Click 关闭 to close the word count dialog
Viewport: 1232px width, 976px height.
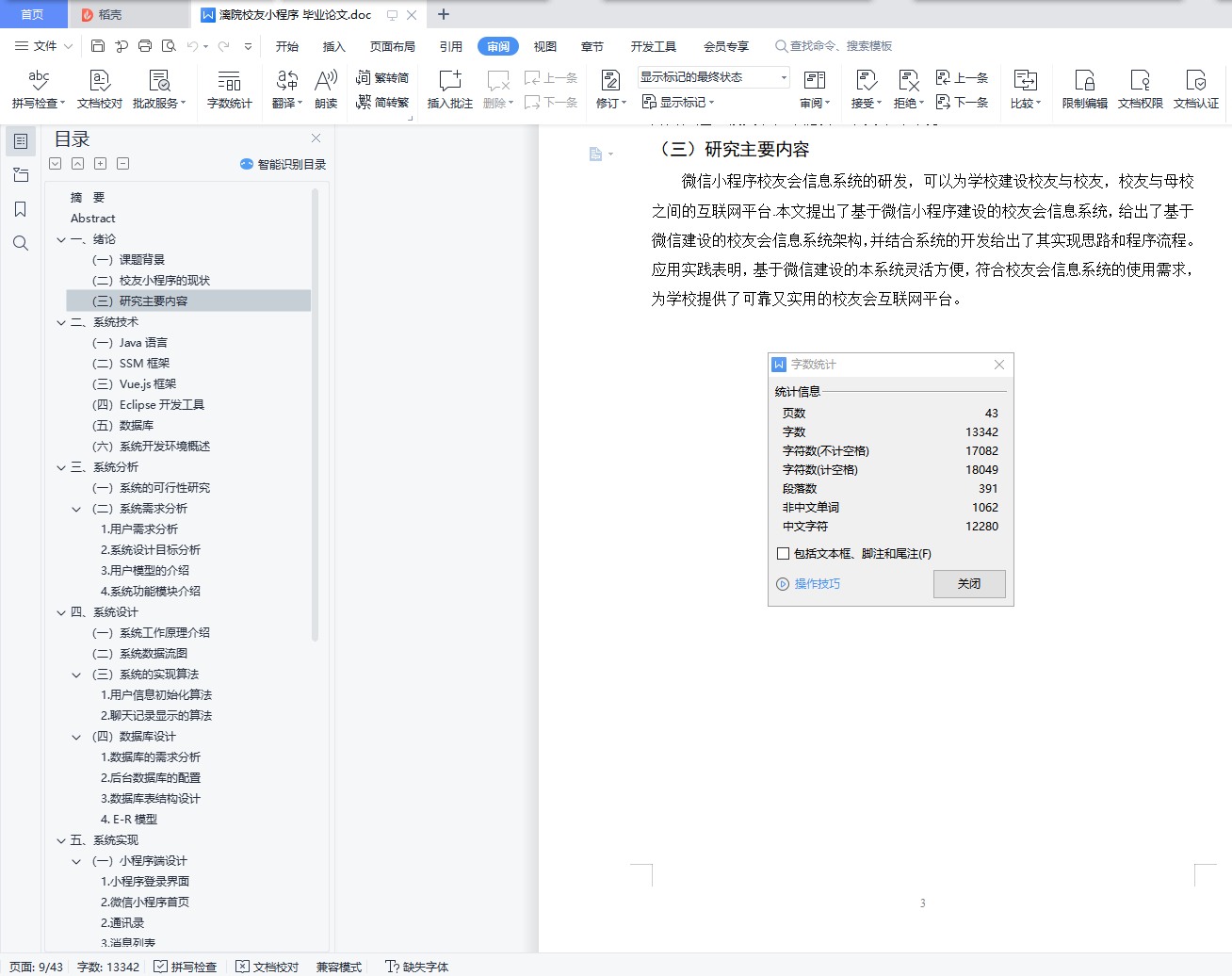tap(969, 584)
